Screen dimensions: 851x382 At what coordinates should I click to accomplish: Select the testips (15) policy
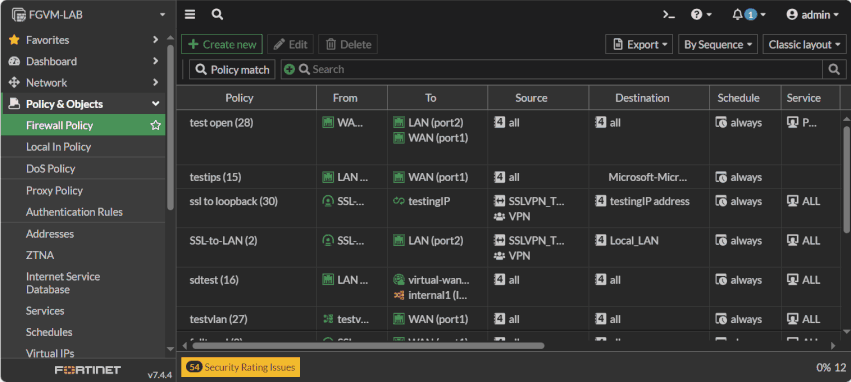pos(215,177)
